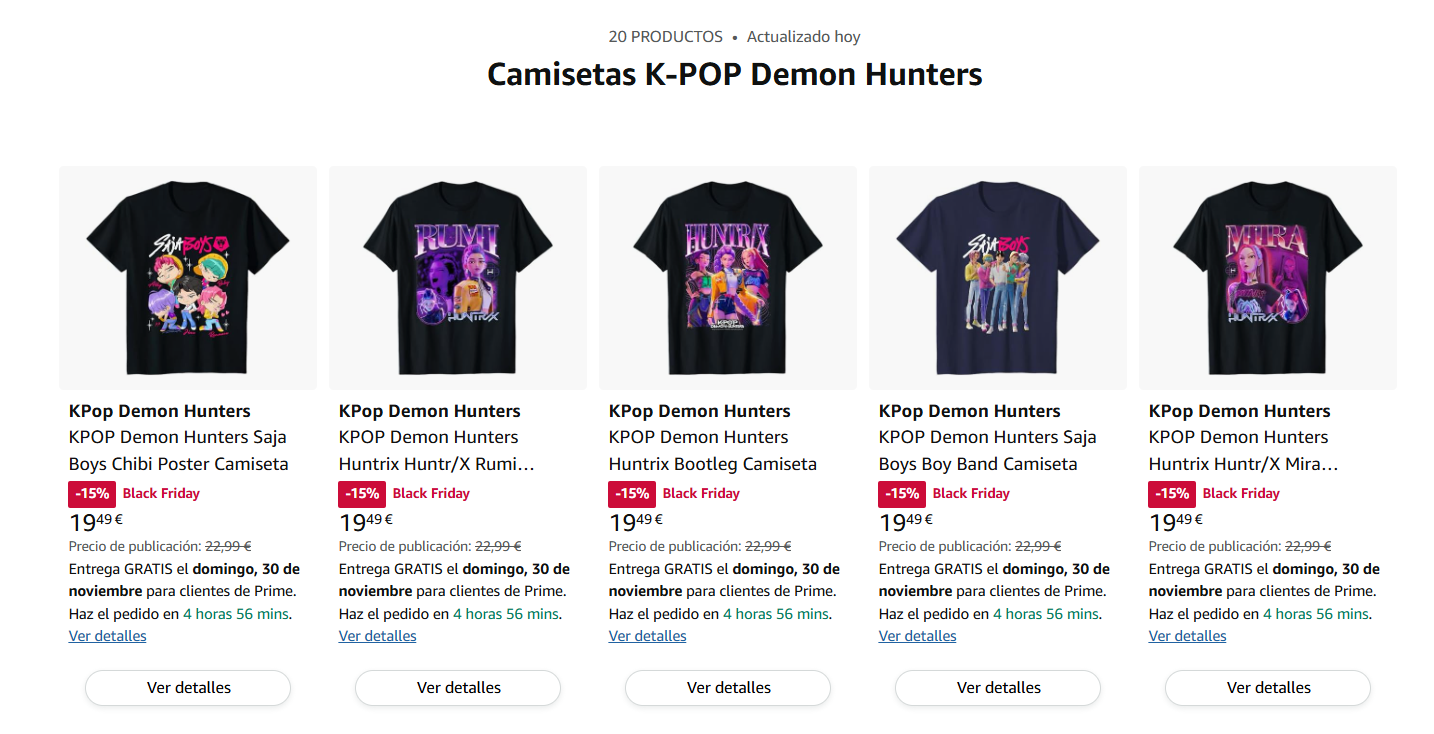This screenshot has height=734, width=1434.
Task: Open 'Saja Boys Boy Band Camiseta' product title
Action: [x=987, y=451]
